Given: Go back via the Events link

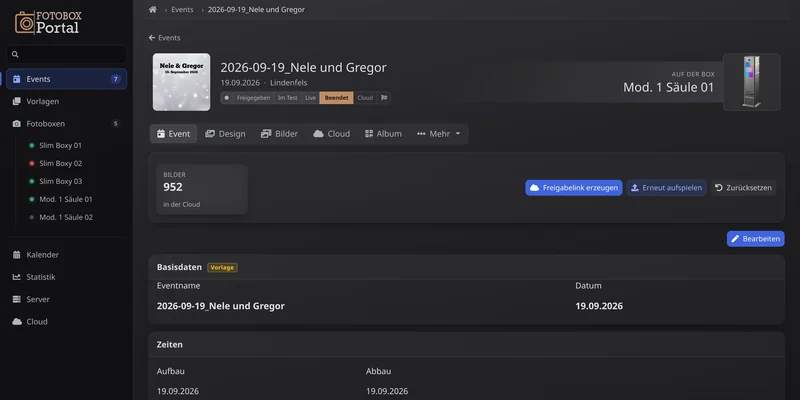Looking at the screenshot, I should (164, 38).
